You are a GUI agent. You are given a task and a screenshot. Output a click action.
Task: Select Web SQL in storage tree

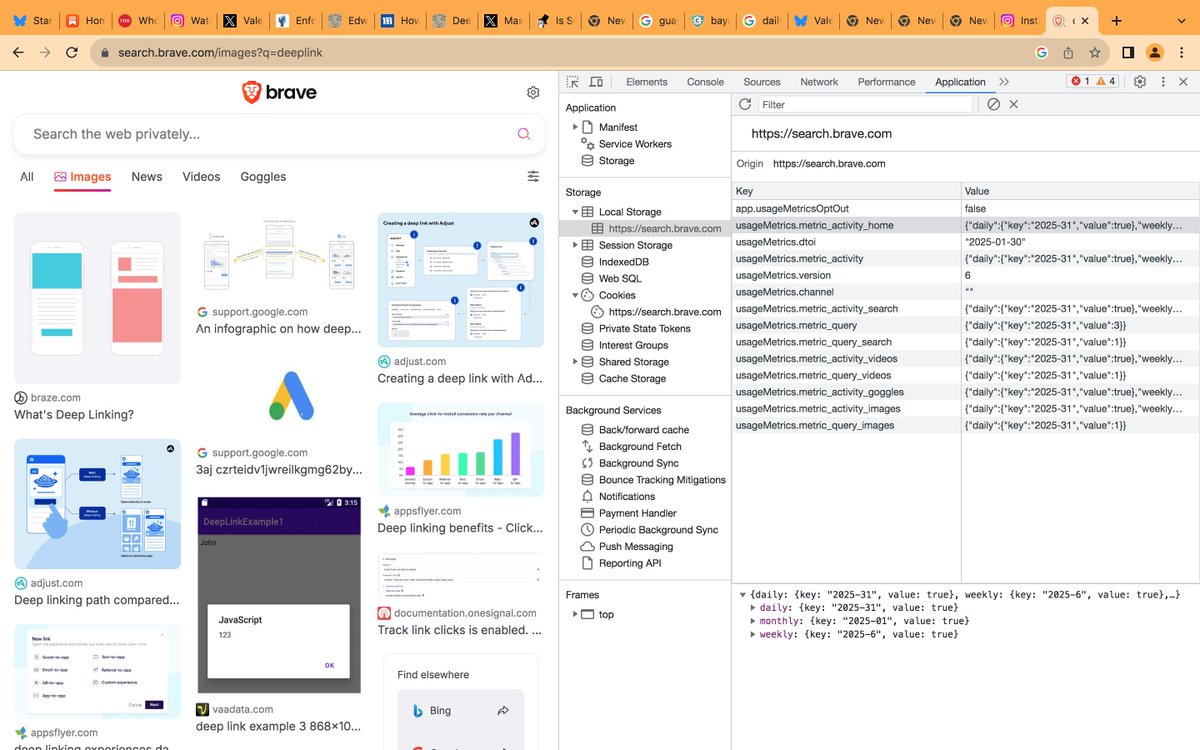coord(620,278)
